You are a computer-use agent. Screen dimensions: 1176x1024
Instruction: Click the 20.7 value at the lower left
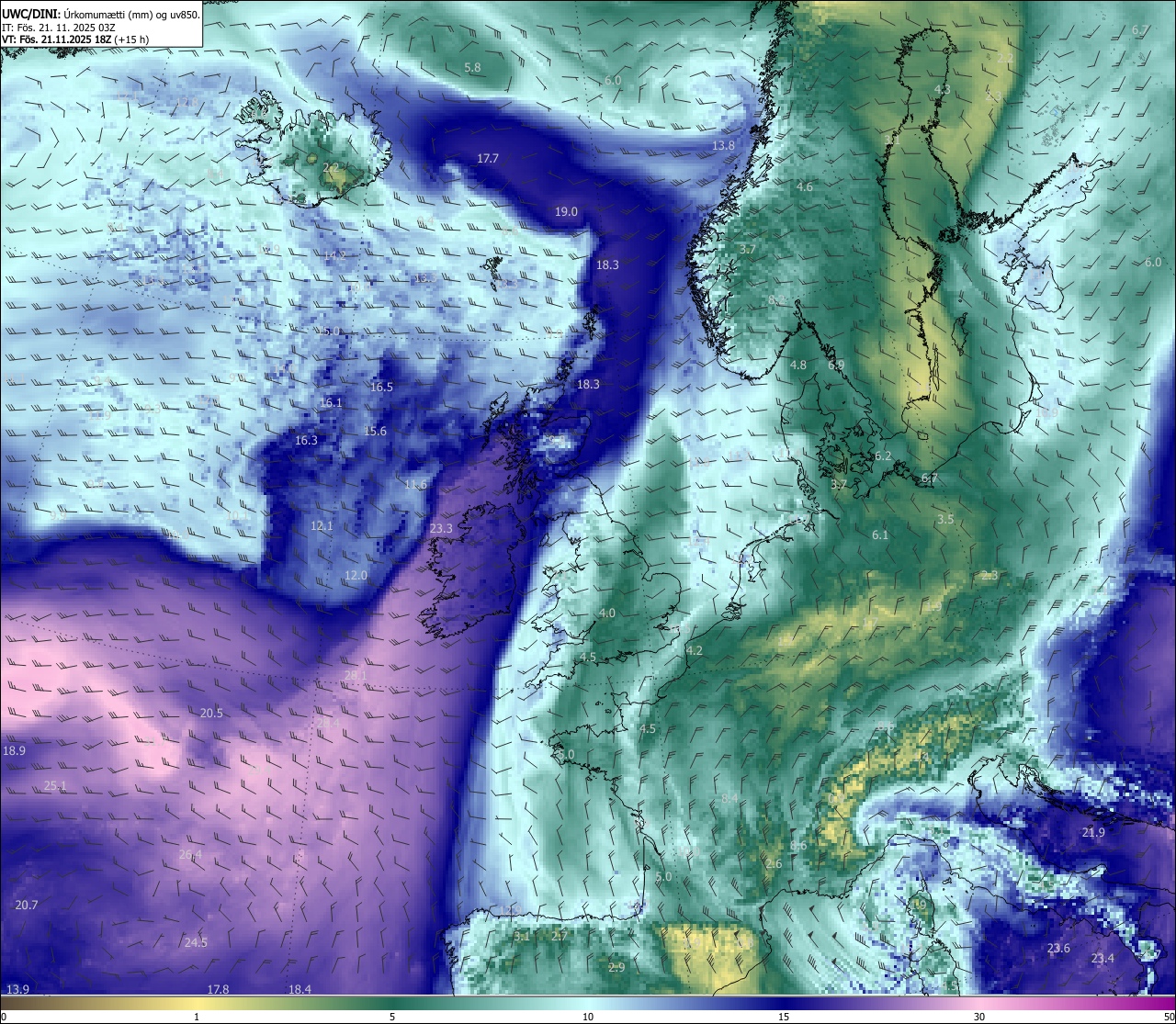(x=27, y=906)
